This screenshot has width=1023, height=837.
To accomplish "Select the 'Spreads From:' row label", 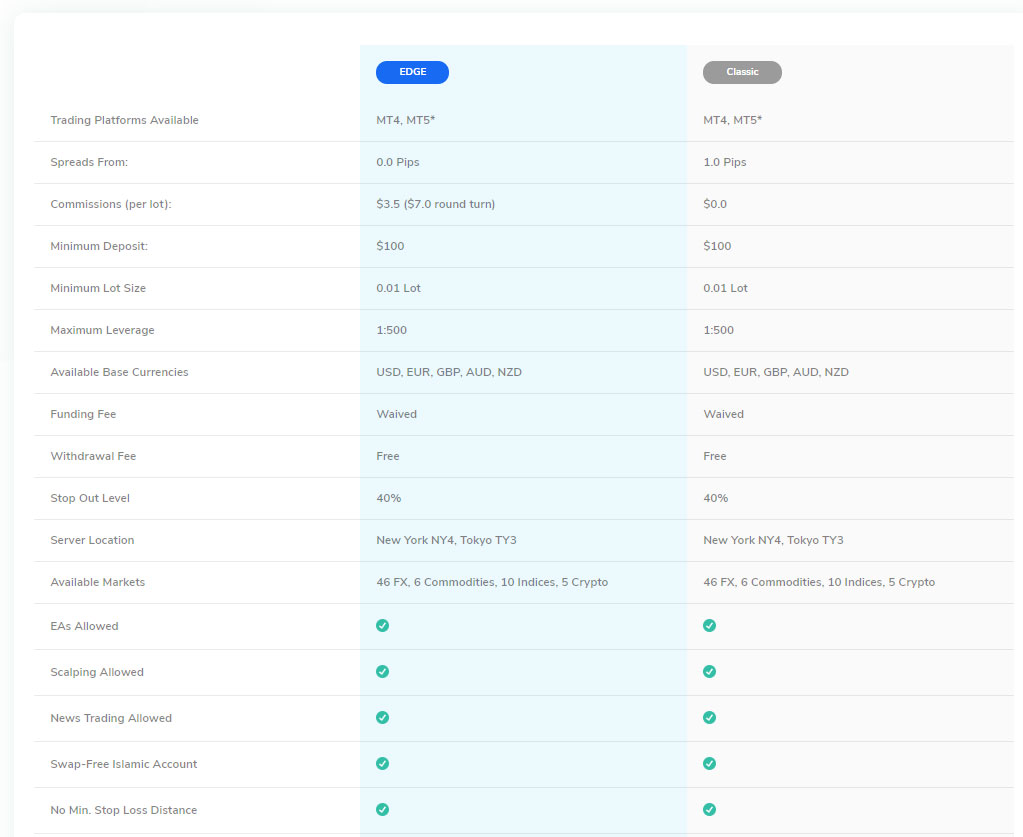I will (x=89, y=162).
